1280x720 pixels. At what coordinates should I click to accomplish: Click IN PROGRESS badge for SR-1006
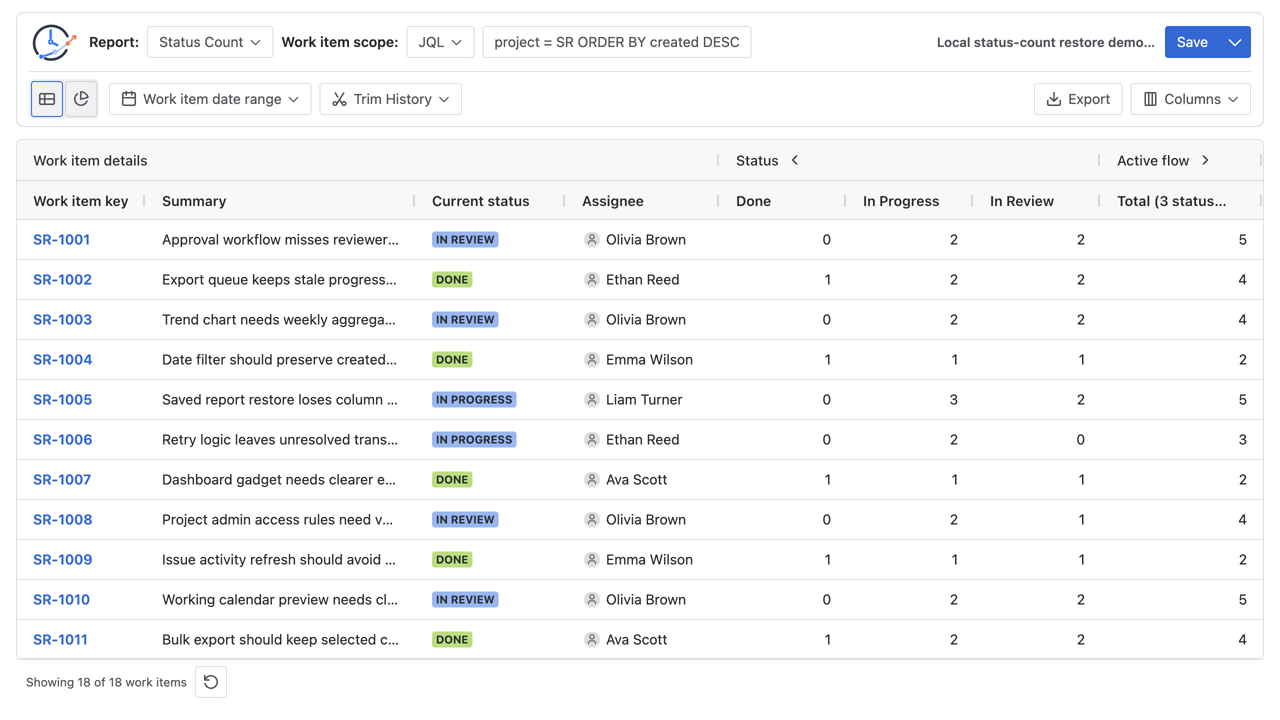tap(474, 439)
